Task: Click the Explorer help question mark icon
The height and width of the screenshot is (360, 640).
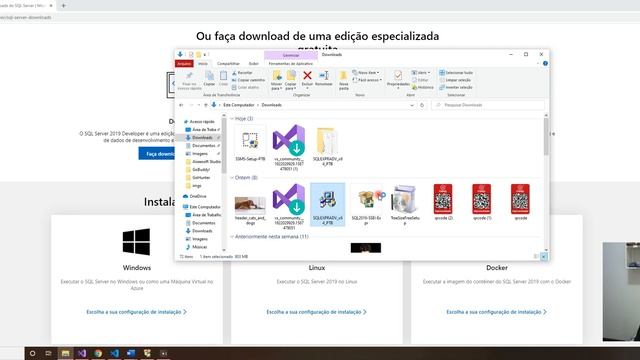Action: [x=545, y=64]
